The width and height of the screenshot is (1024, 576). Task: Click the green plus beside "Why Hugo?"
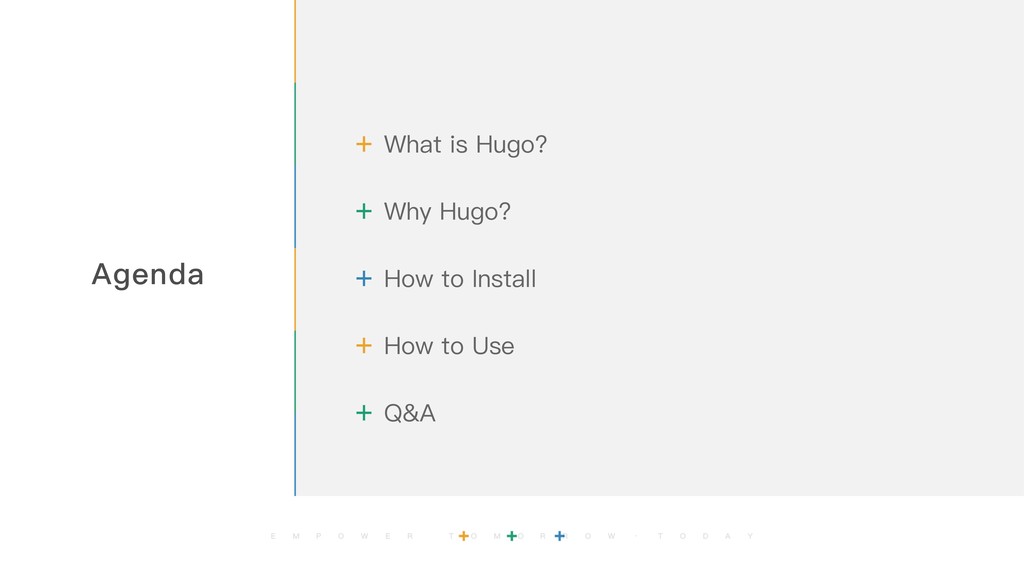coord(364,212)
